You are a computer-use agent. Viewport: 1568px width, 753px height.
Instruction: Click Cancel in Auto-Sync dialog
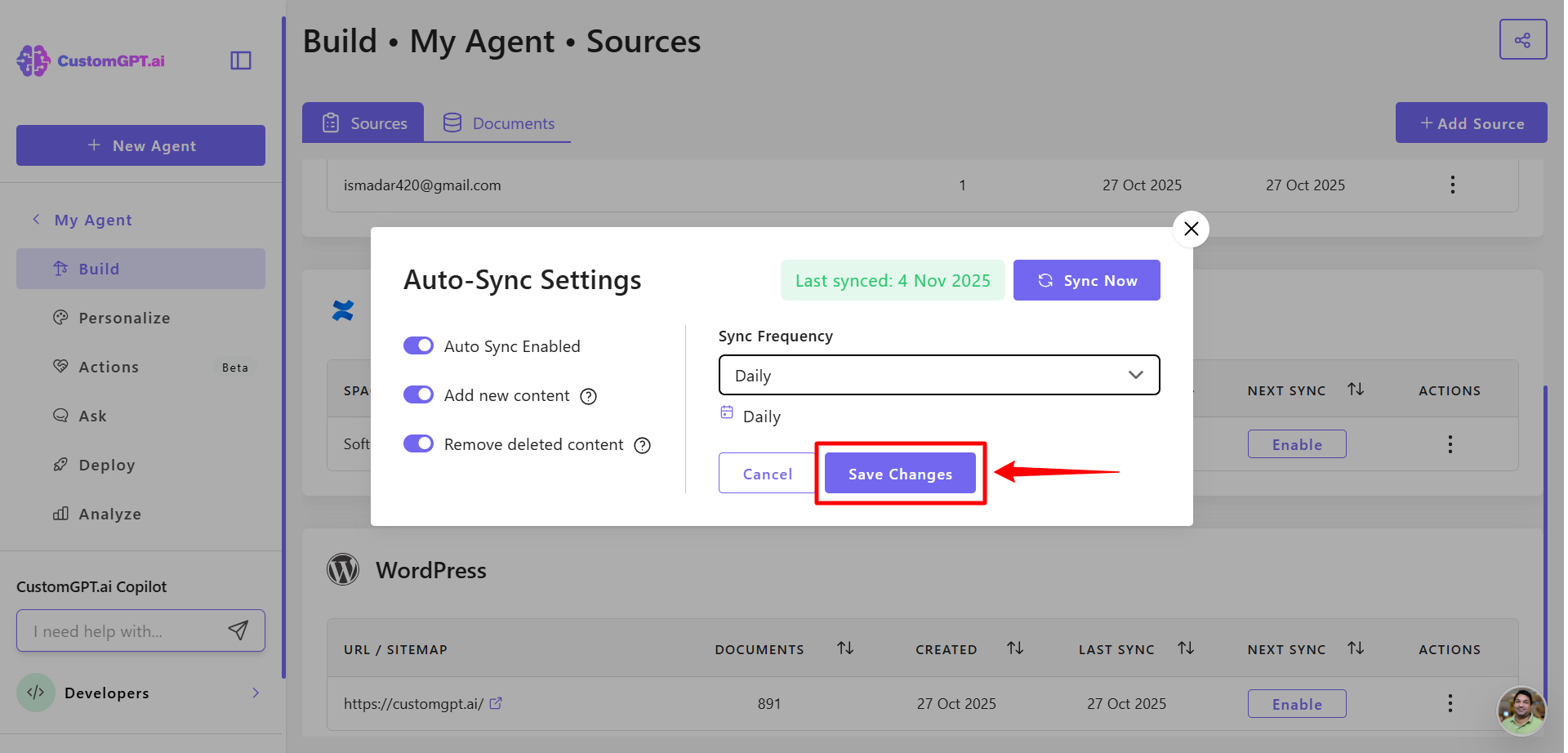767,474
